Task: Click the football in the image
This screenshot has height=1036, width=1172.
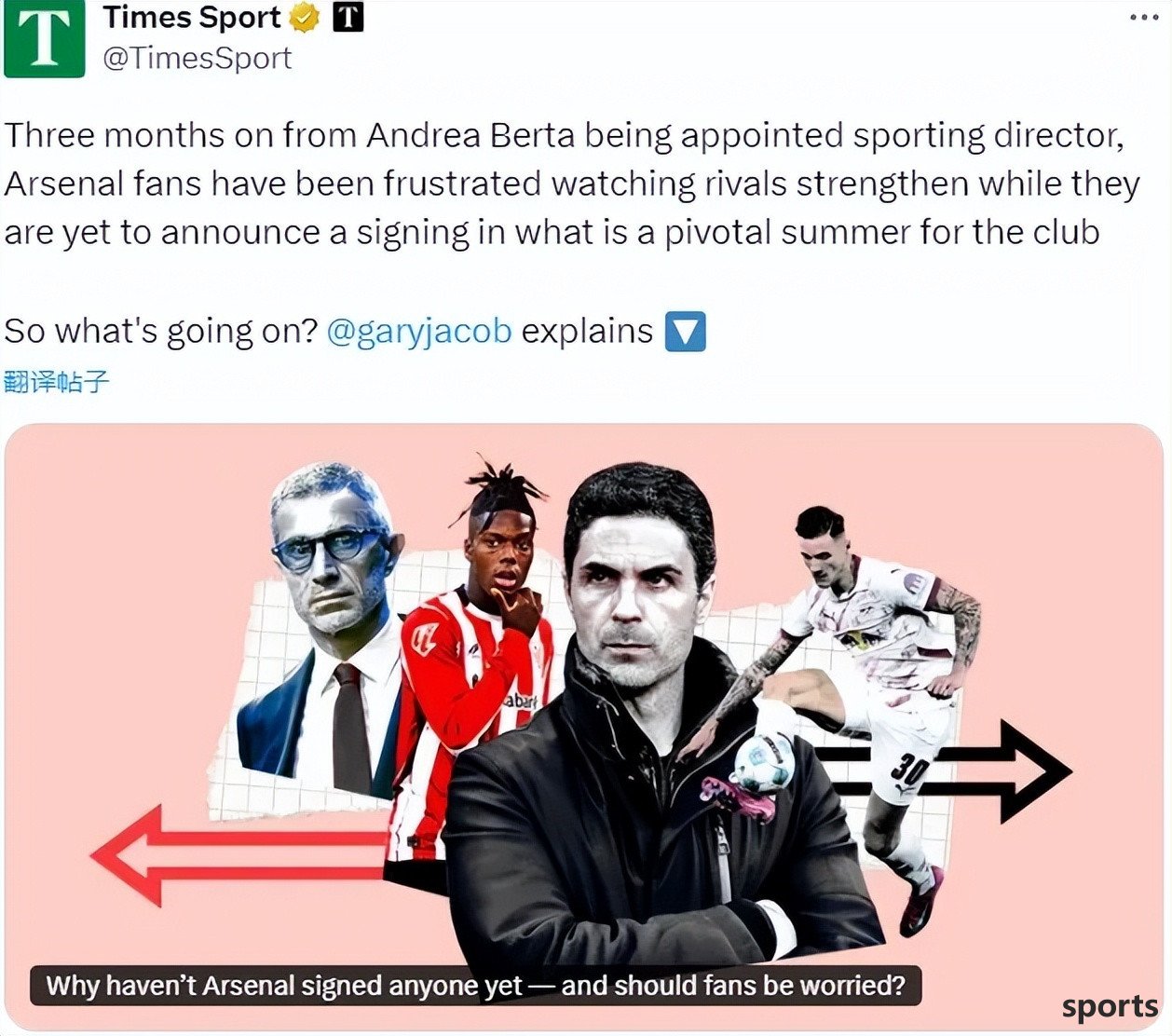Action: [765, 762]
